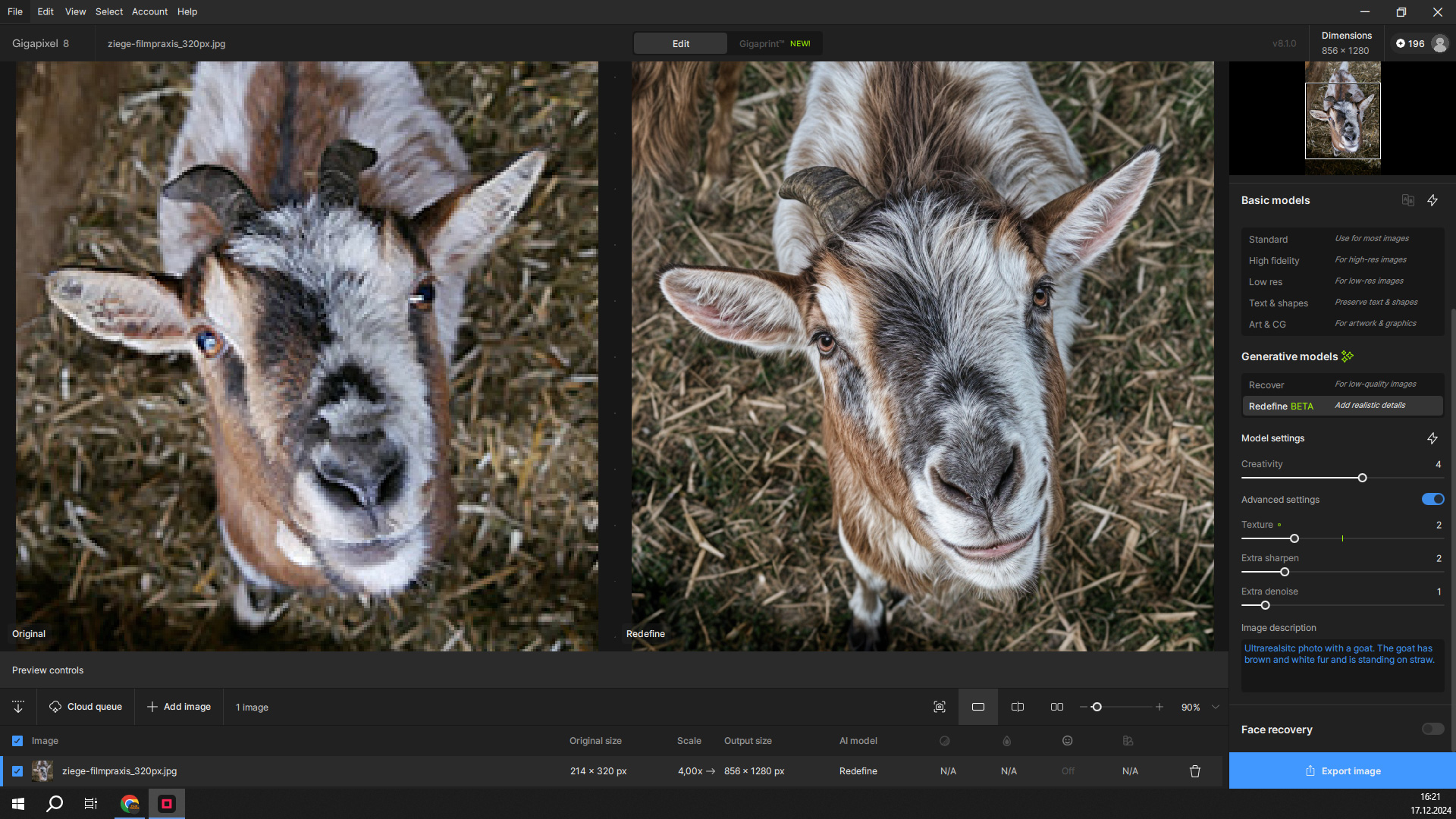
Task: Select the Recover generative model
Action: [x=1342, y=384]
